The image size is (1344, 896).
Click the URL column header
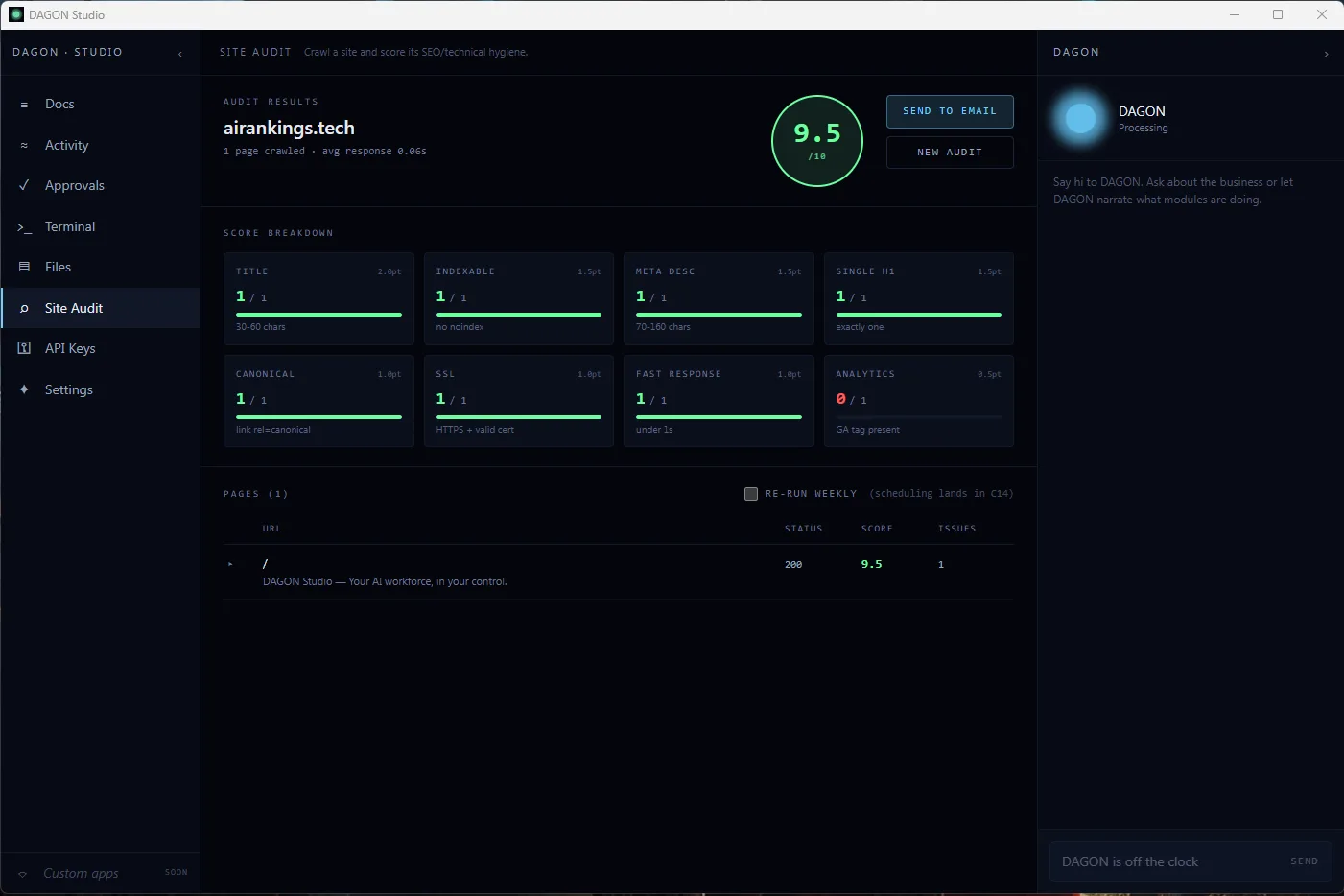click(272, 529)
